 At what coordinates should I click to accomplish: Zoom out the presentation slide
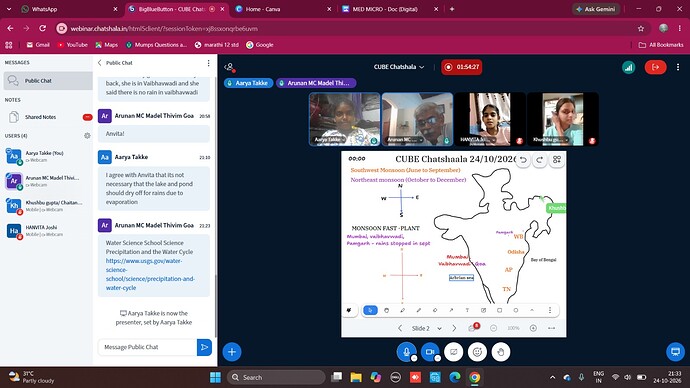(x=494, y=328)
